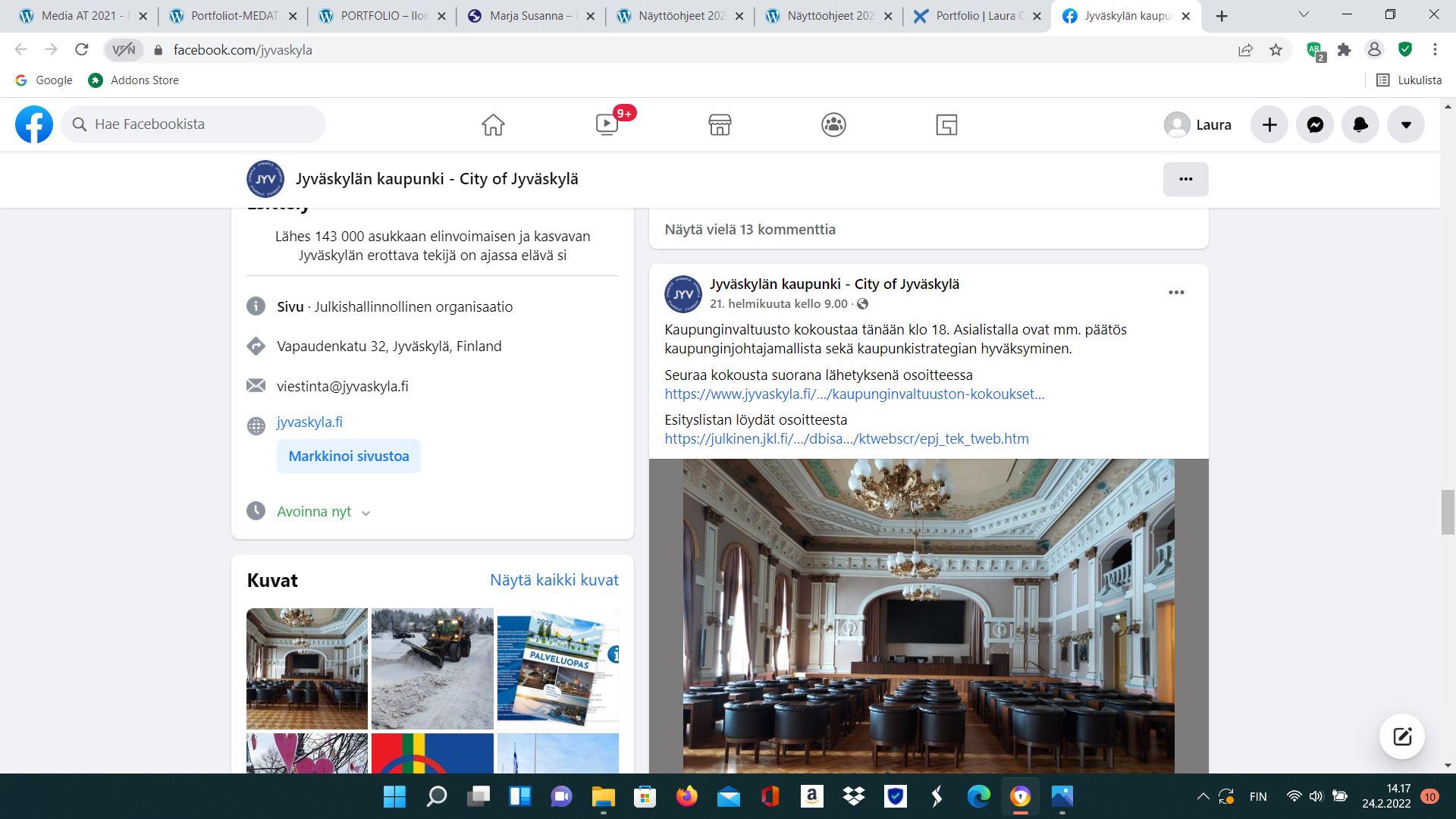The image size is (1456, 819).
Task: Switch to the Portfolio | Laura tab
Action: (976, 16)
